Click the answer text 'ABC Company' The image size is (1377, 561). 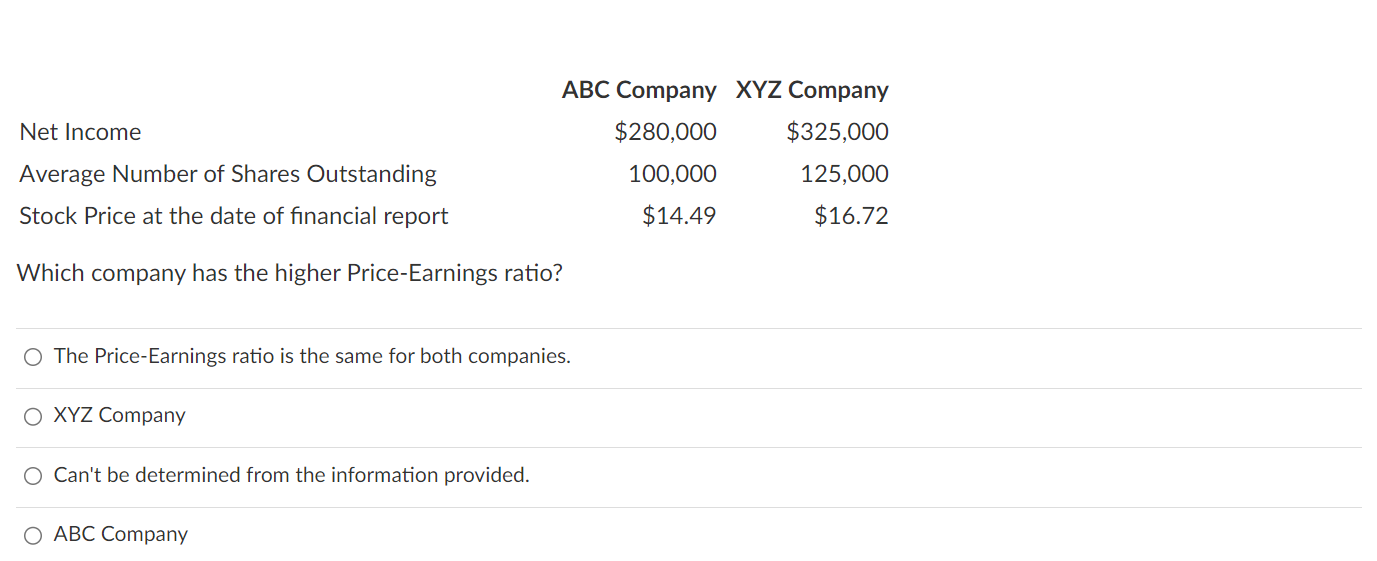(x=121, y=534)
